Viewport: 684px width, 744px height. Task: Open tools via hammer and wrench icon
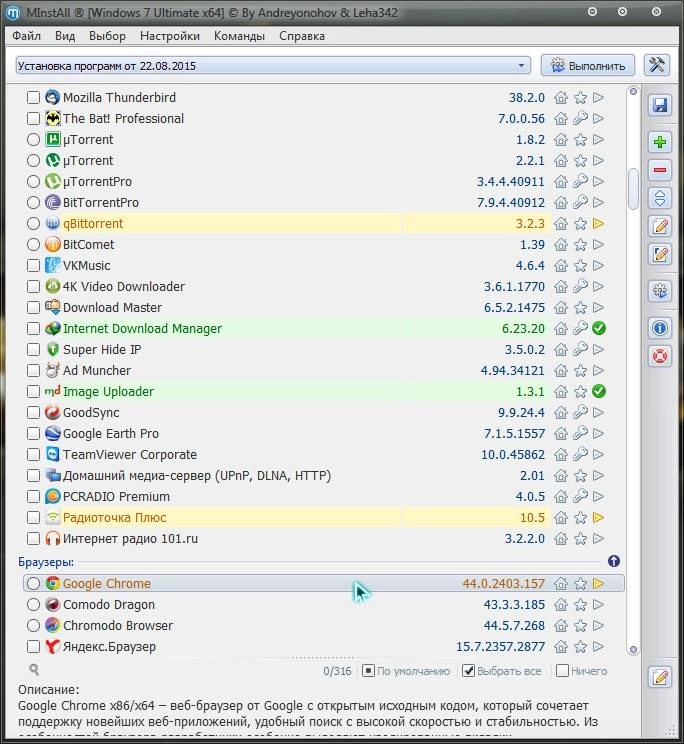(x=657, y=65)
